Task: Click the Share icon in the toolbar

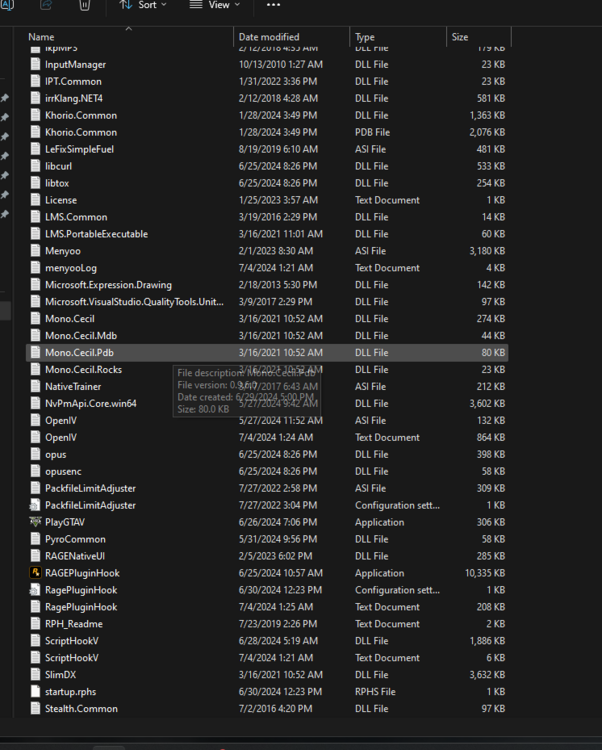Action: (x=46, y=5)
